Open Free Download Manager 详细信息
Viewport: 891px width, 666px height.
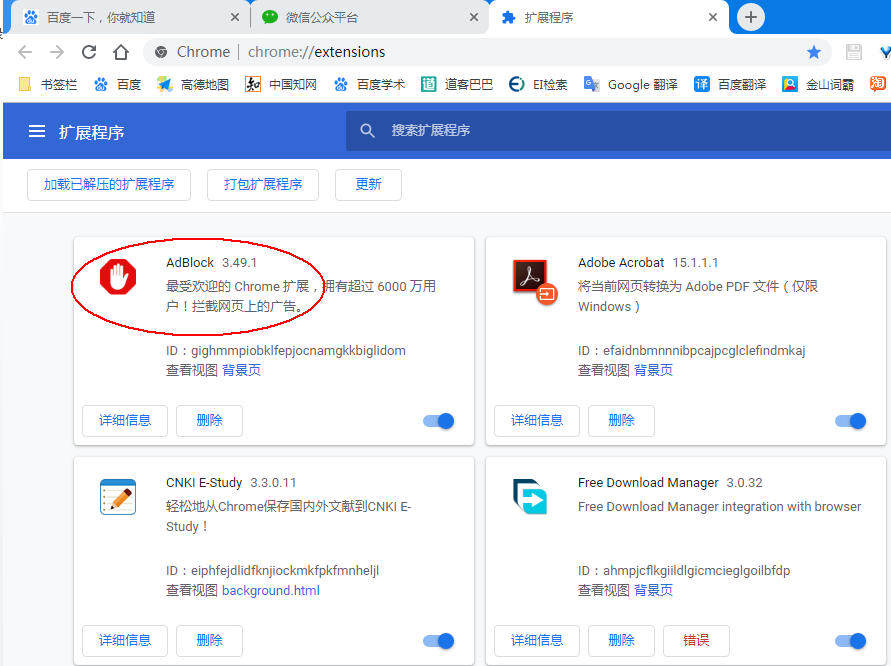coord(537,640)
